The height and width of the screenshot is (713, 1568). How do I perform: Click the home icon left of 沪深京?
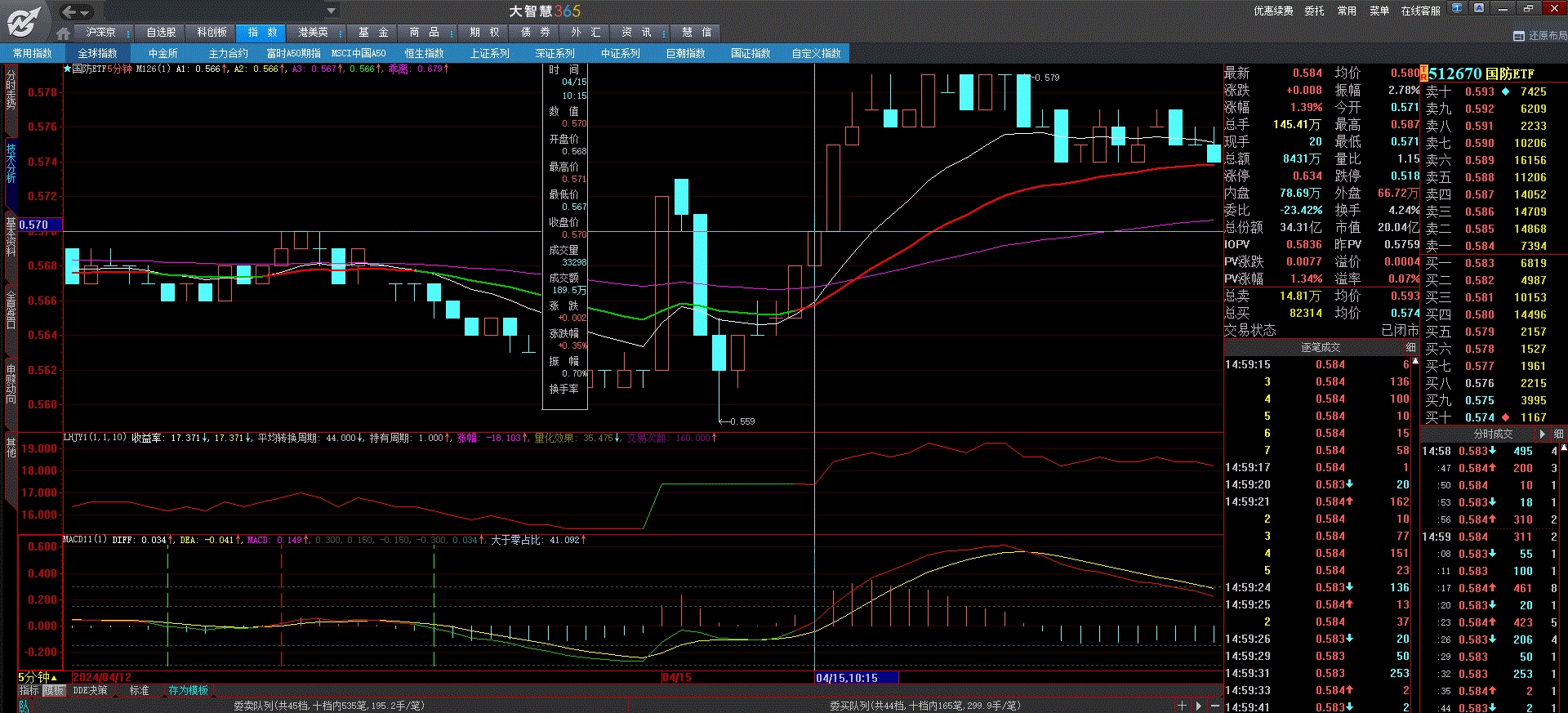click(x=63, y=33)
